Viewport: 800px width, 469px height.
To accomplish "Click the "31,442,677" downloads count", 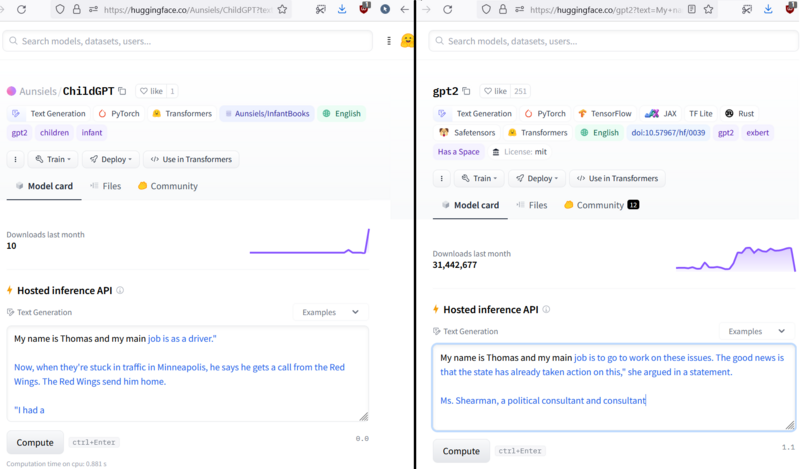I will point(455,265).
